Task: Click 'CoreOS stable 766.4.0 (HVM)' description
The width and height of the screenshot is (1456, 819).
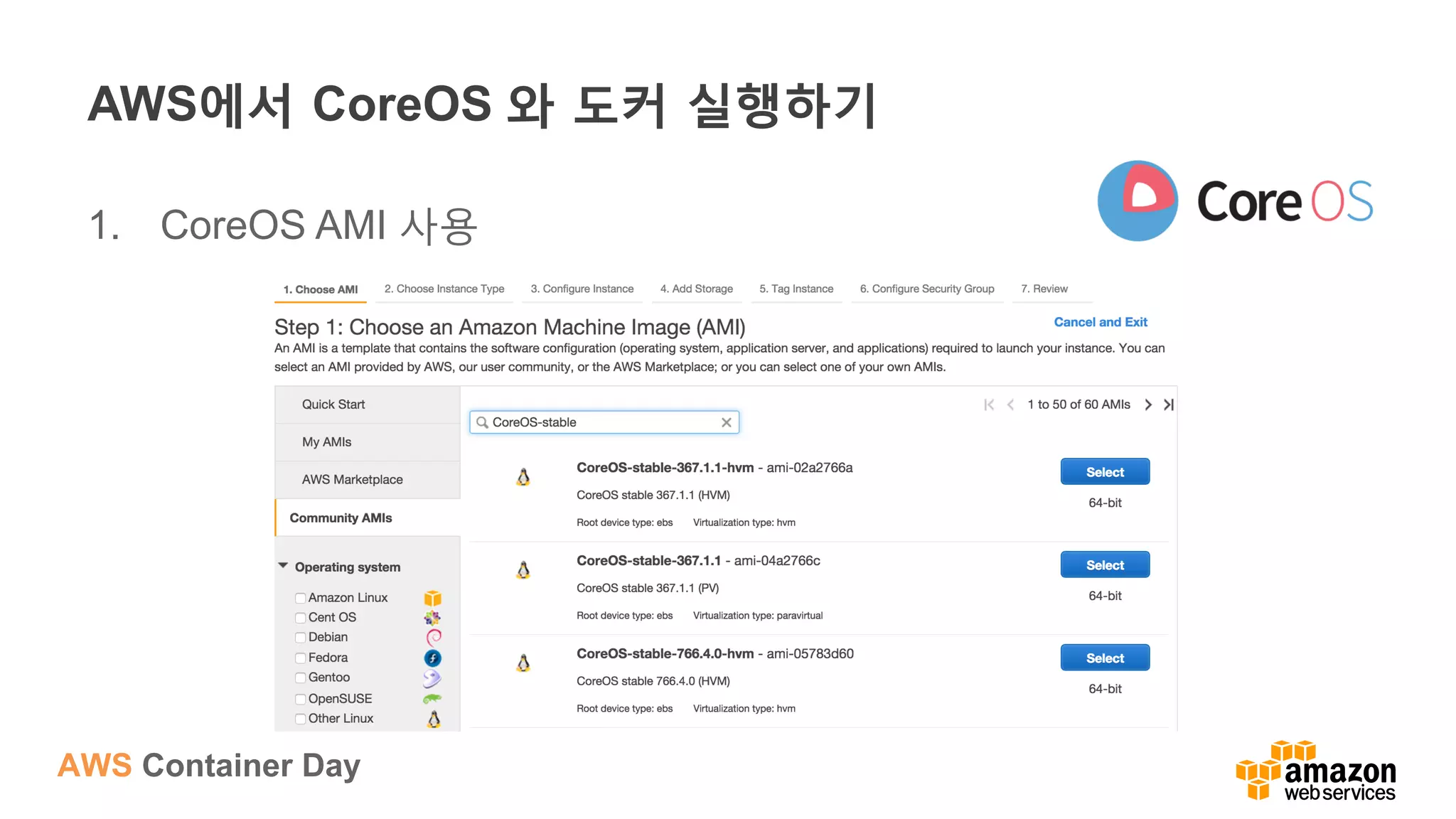Action: point(653,681)
